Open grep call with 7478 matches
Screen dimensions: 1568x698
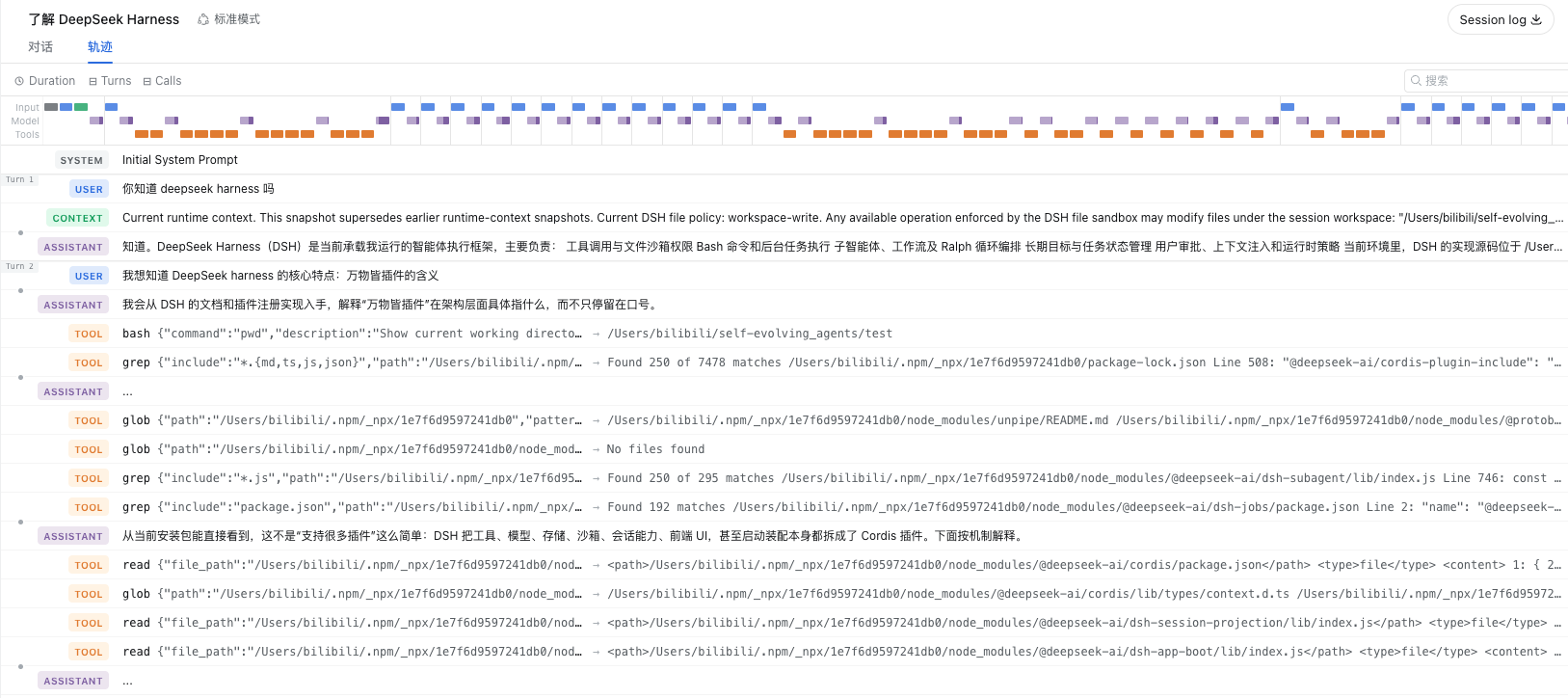(x=784, y=362)
